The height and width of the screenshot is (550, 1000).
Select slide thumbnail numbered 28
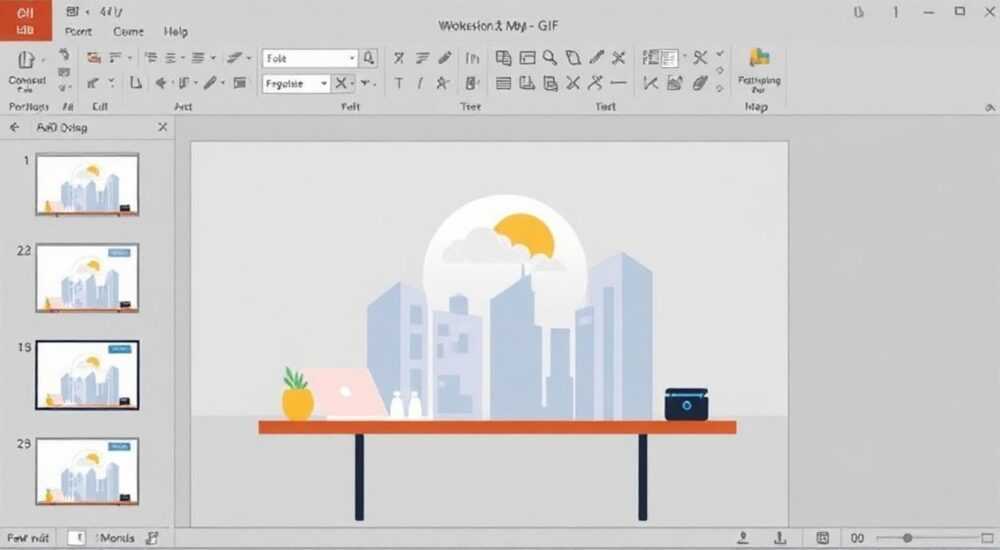click(x=87, y=472)
